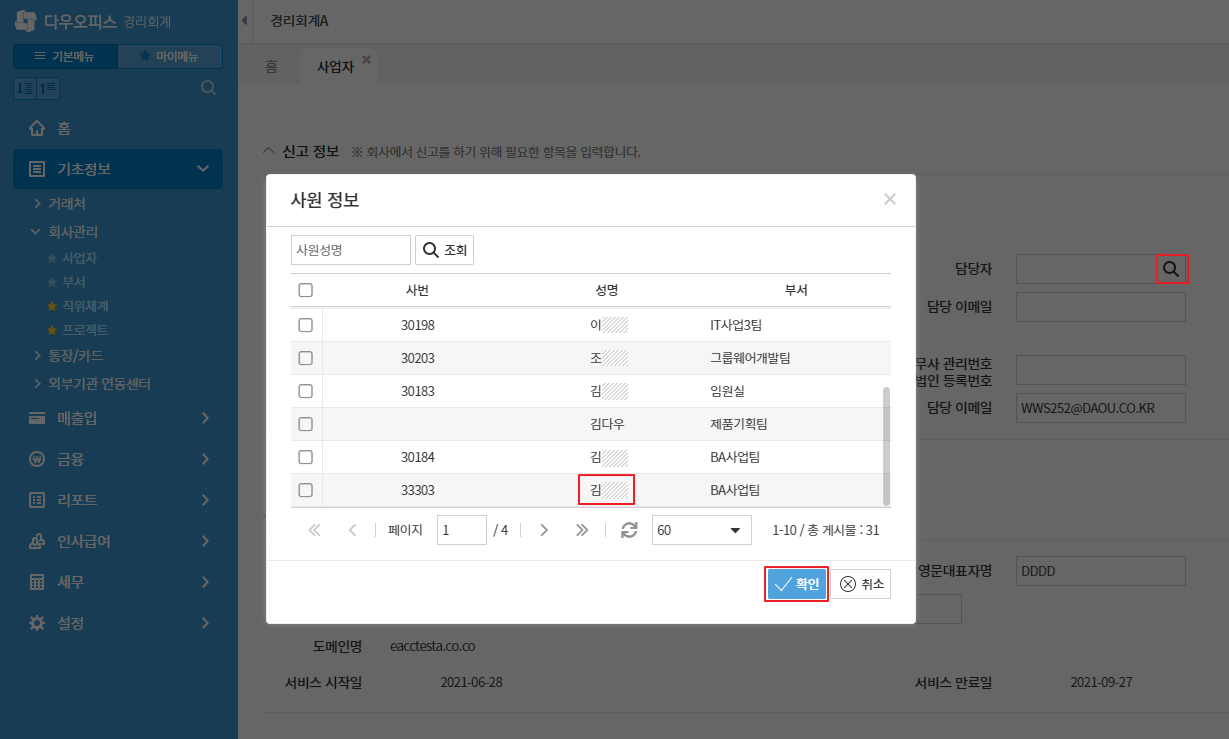Open 홈 from the sidebar

pos(63,128)
